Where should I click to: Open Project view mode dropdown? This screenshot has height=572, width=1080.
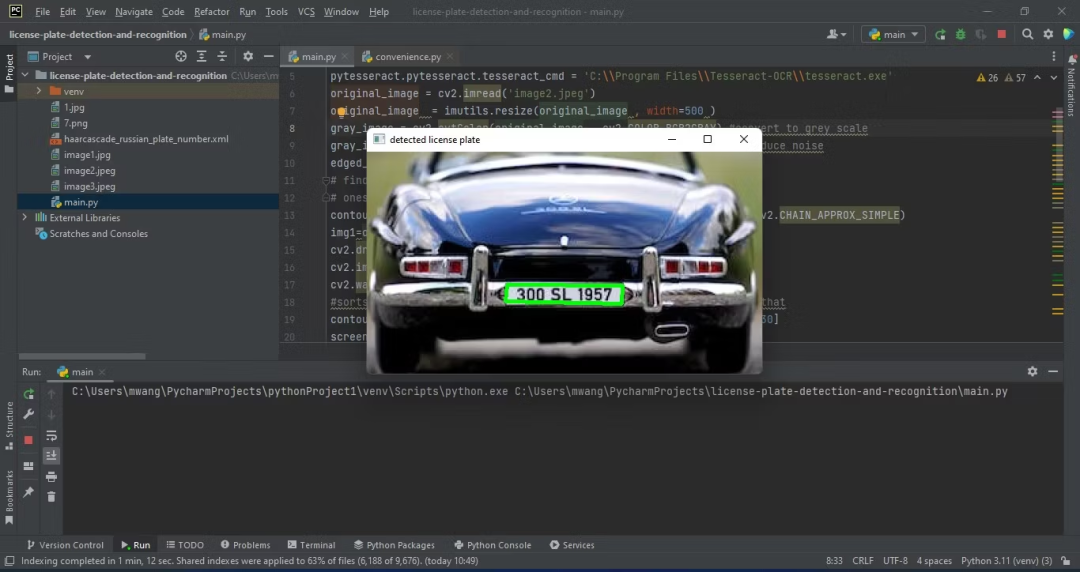point(87,57)
